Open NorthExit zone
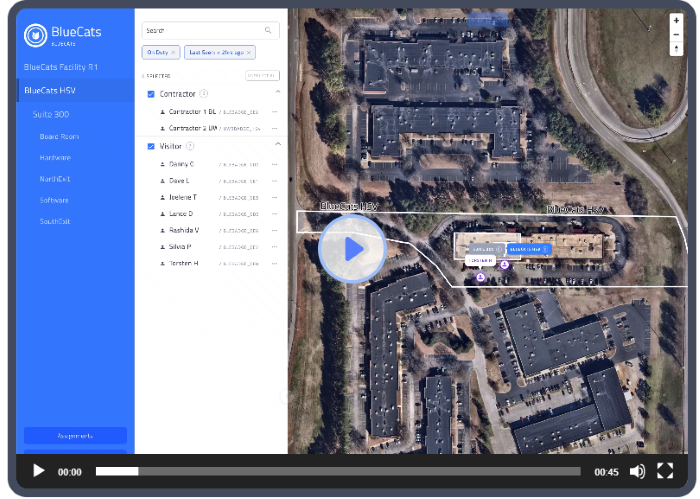 point(54,179)
